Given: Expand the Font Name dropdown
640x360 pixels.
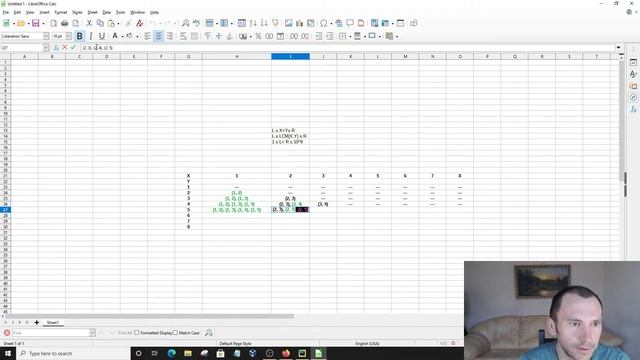Looking at the screenshot, I should (46, 36).
